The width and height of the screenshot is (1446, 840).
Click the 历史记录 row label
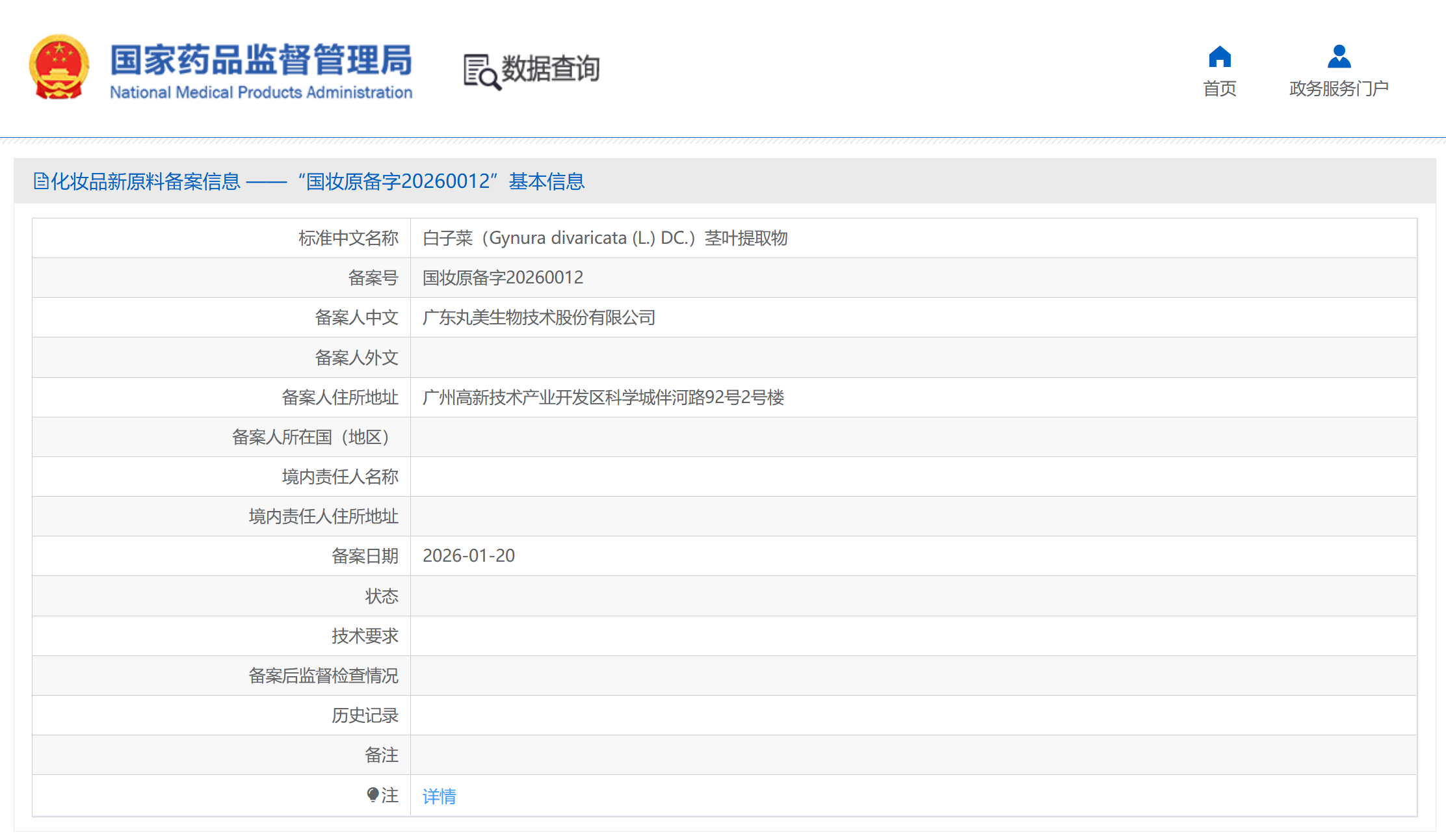364,715
